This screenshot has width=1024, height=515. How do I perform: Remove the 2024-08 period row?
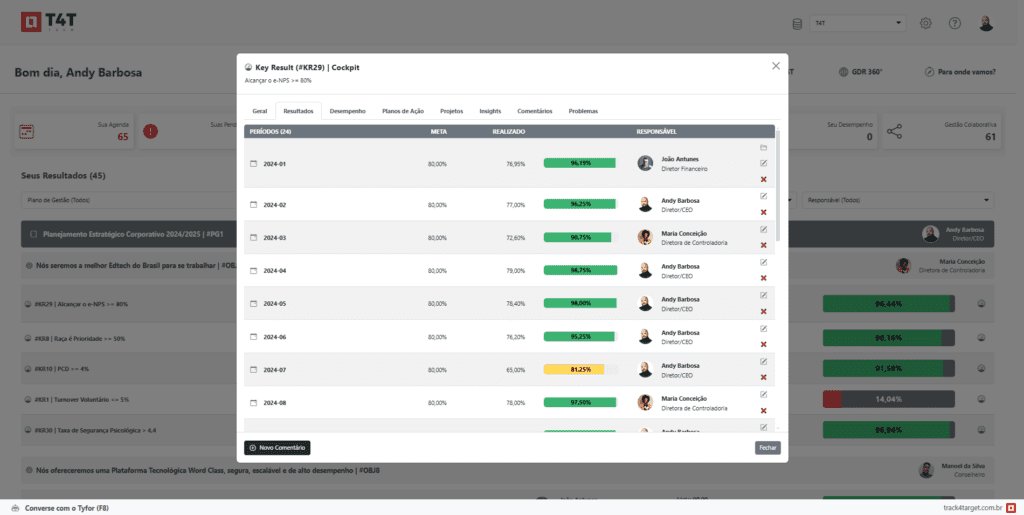click(x=763, y=410)
